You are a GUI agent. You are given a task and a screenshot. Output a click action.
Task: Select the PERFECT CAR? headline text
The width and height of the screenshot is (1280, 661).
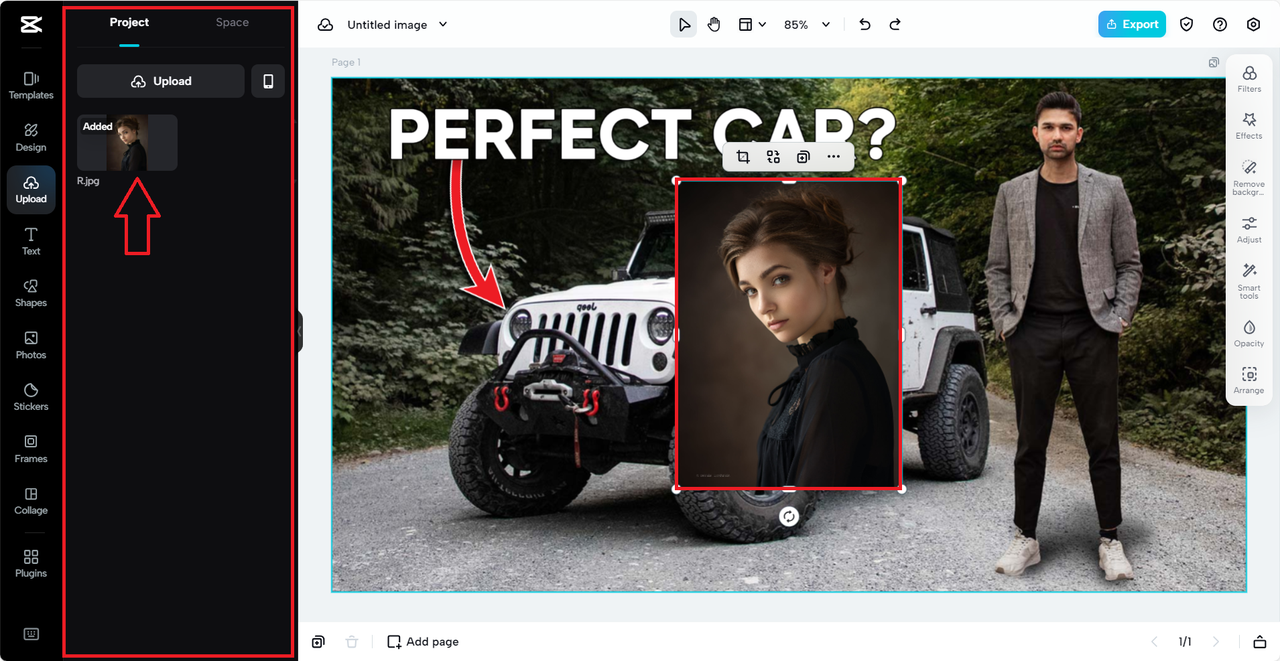(642, 134)
